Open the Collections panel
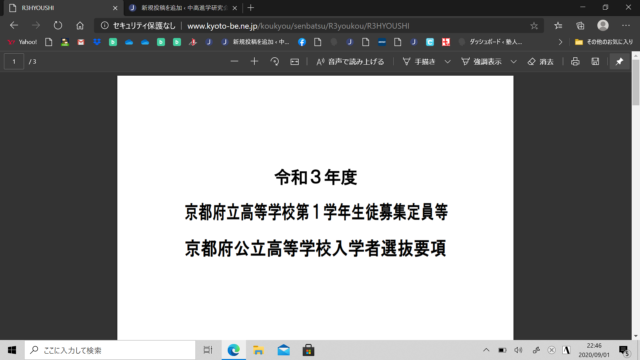 click(x=580, y=26)
